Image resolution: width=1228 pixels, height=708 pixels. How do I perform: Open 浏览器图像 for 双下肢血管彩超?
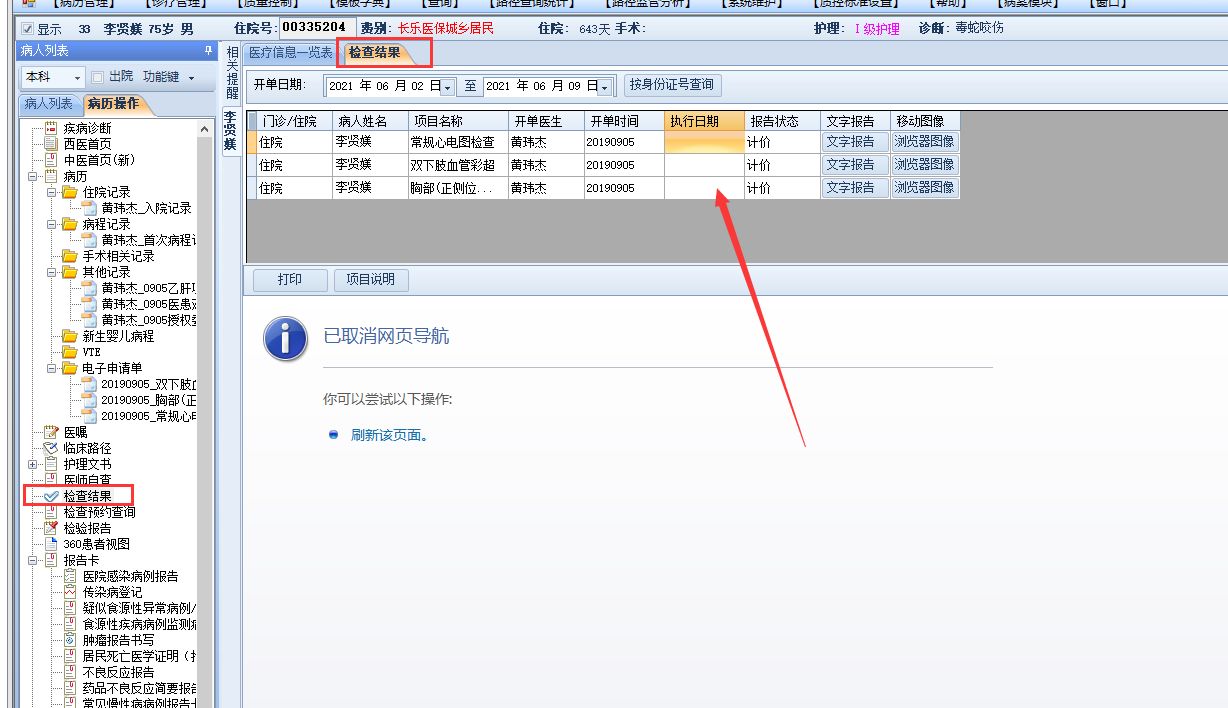pos(925,165)
